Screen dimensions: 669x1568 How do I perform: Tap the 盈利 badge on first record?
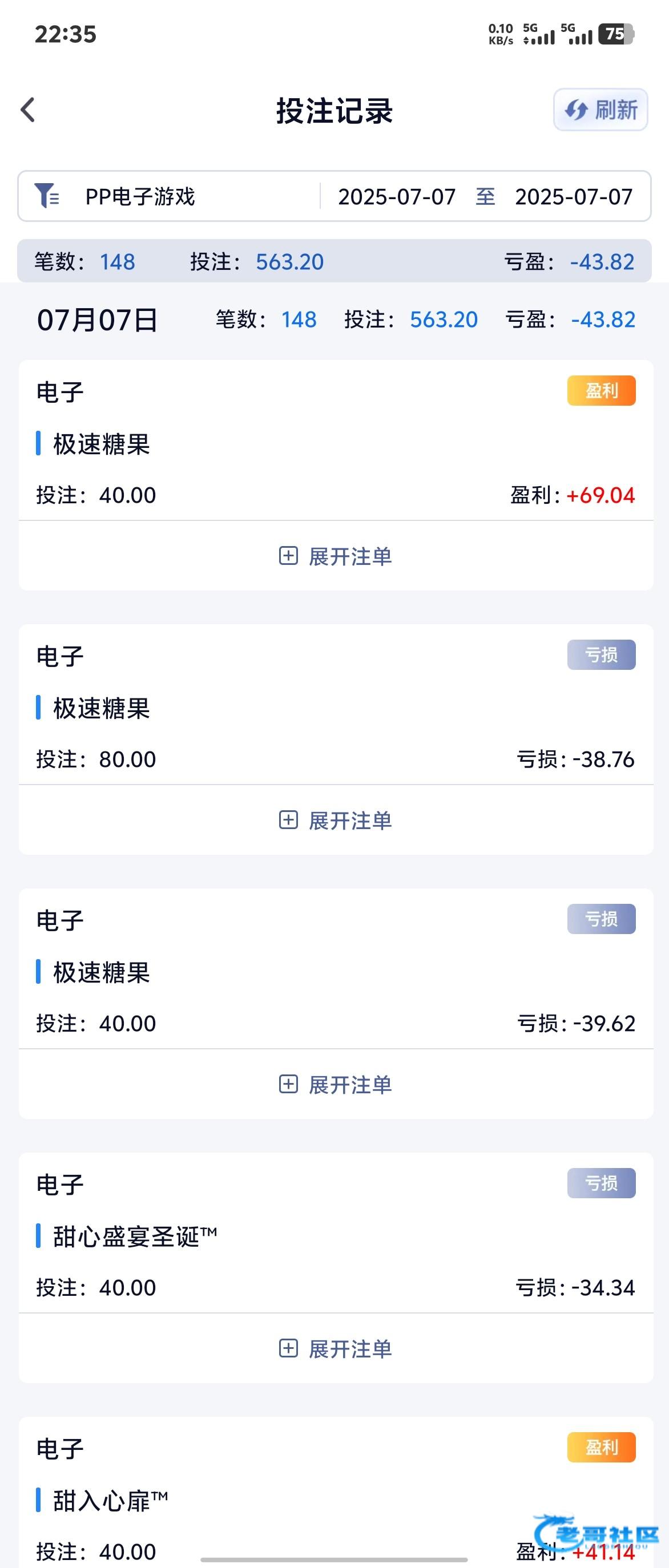click(601, 391)
